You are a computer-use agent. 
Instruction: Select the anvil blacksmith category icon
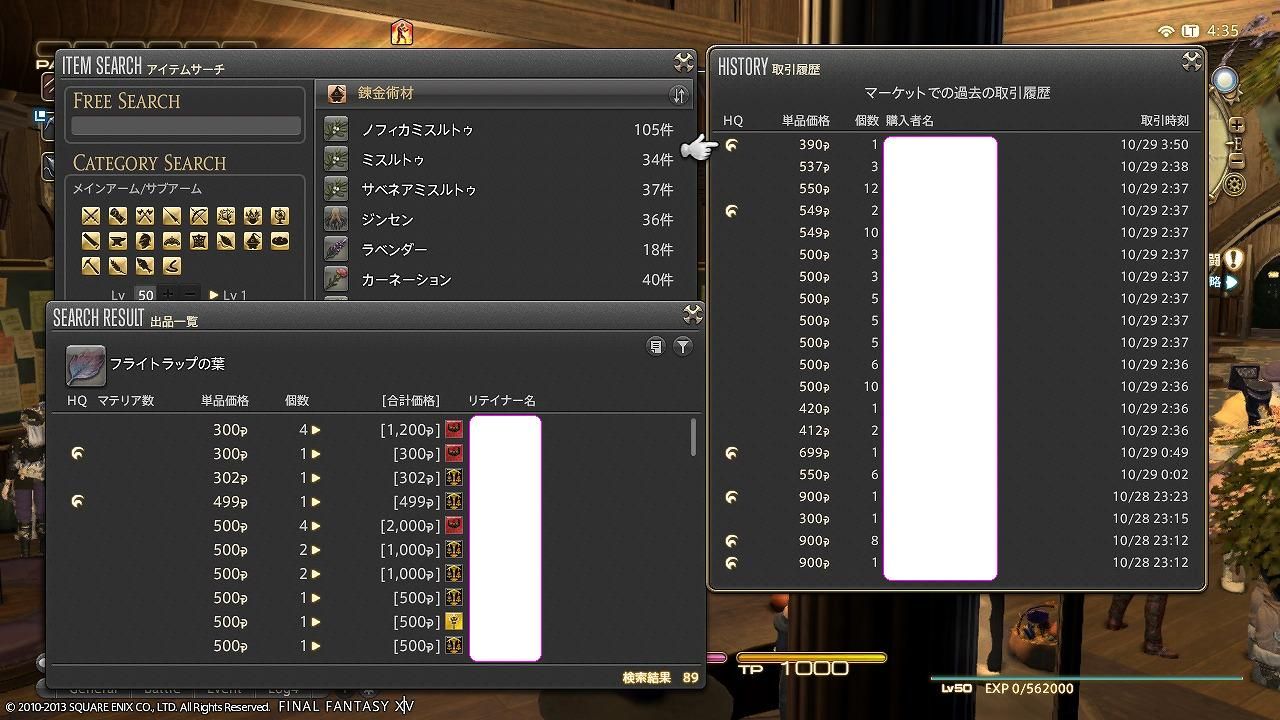118,241
